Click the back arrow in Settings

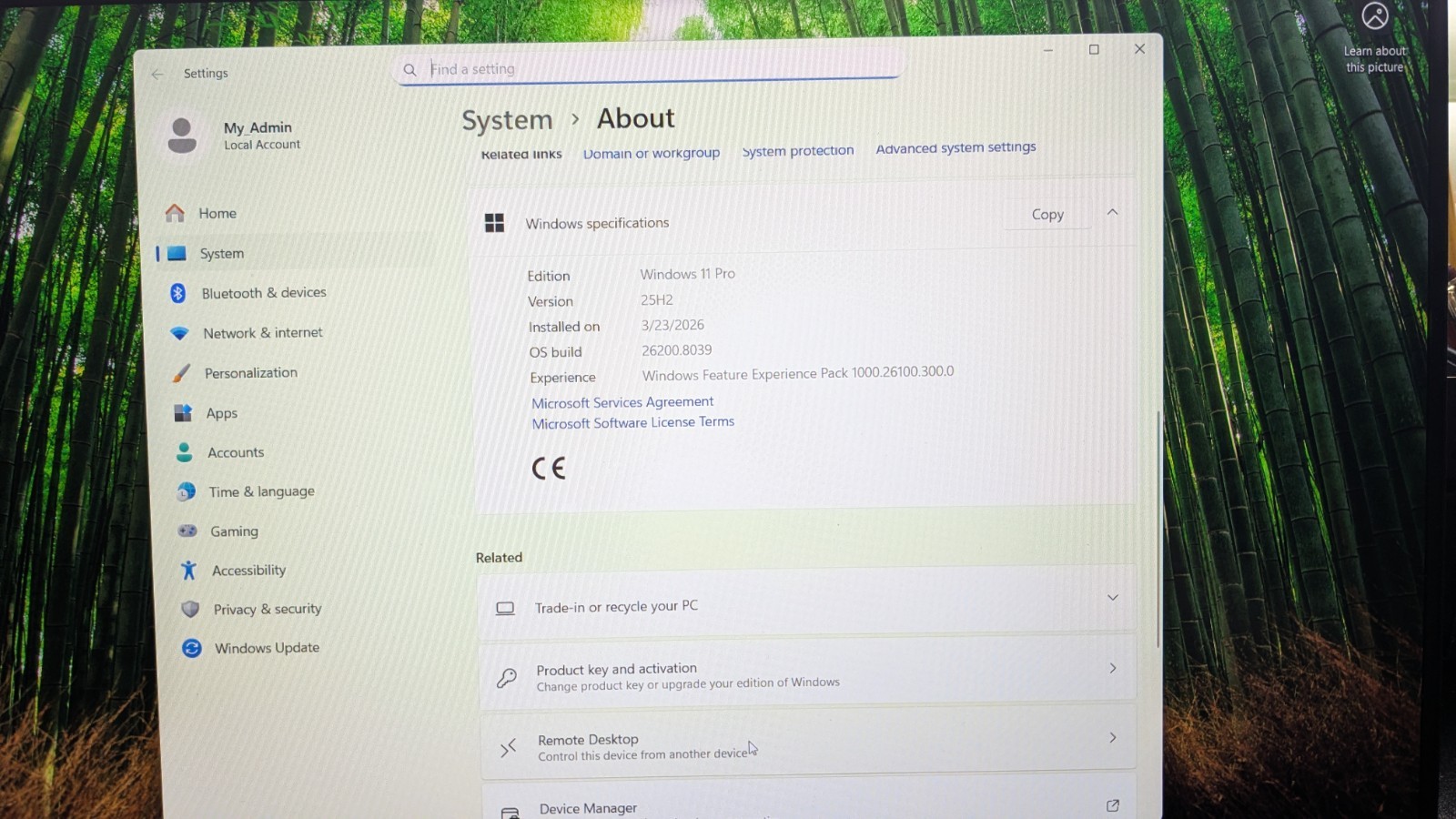point(157,74)
